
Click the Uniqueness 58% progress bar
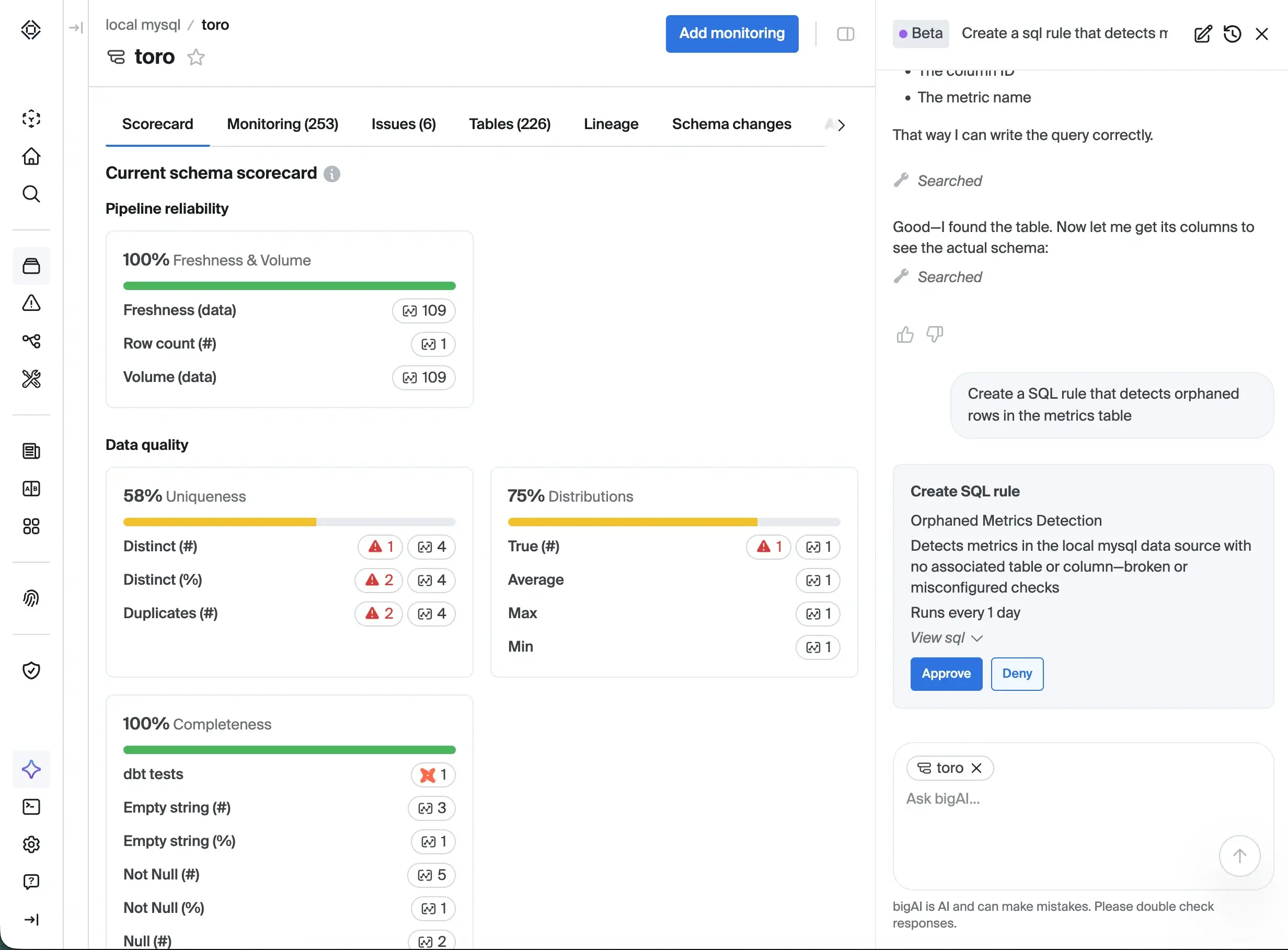[290, 522]
